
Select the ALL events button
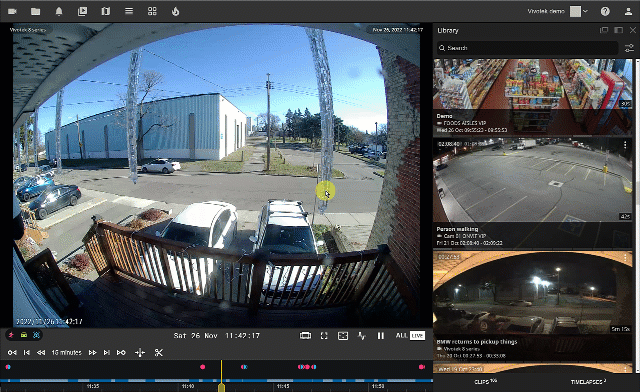point(401,336)
